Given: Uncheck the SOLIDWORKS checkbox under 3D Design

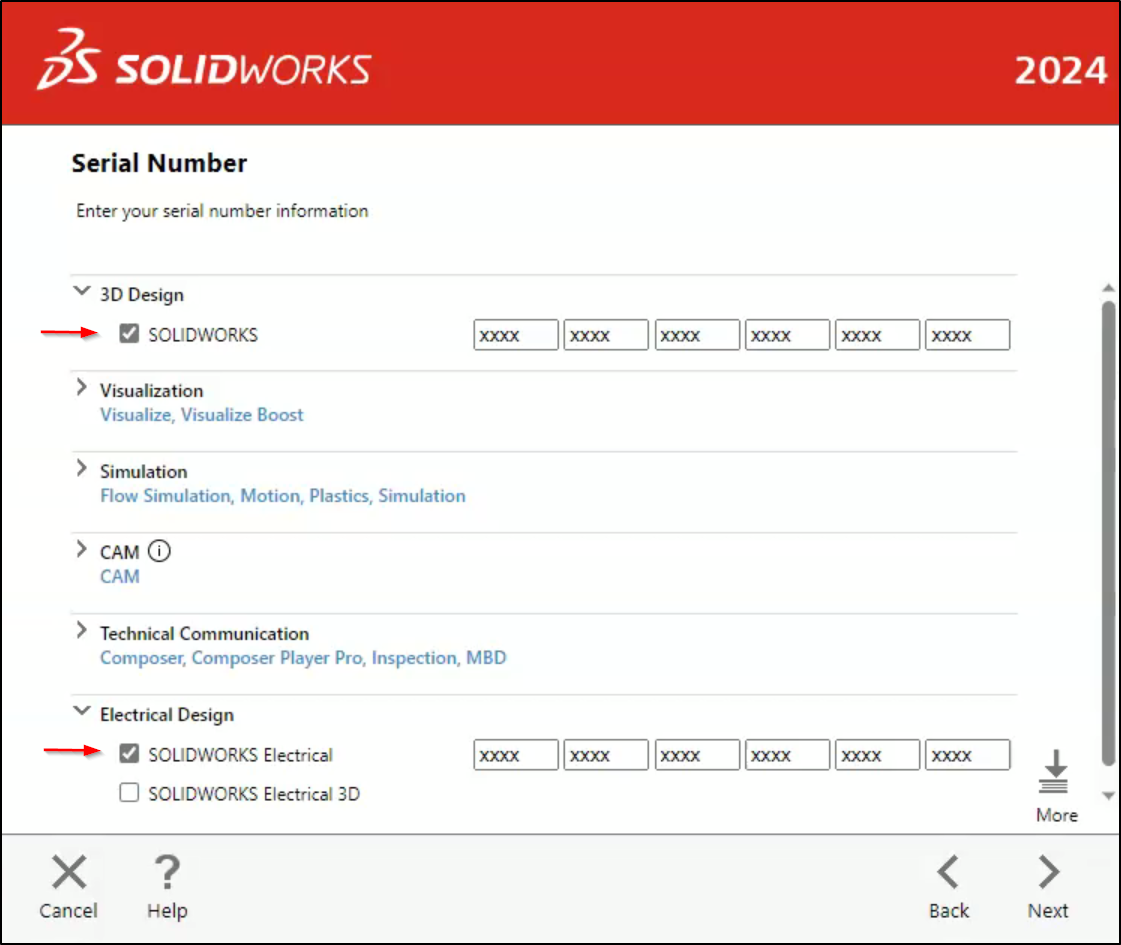Looking at the screenshot, I should tap(129, 334).
